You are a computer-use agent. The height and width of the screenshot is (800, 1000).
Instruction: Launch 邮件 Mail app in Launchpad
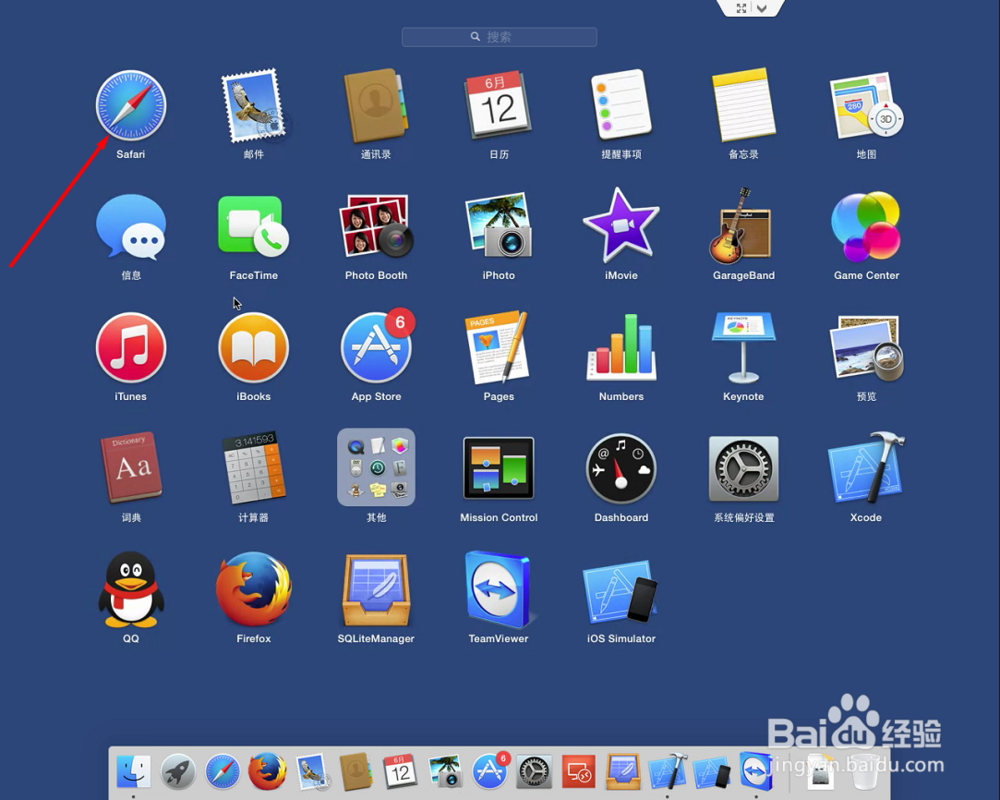(x=253, y=106)
